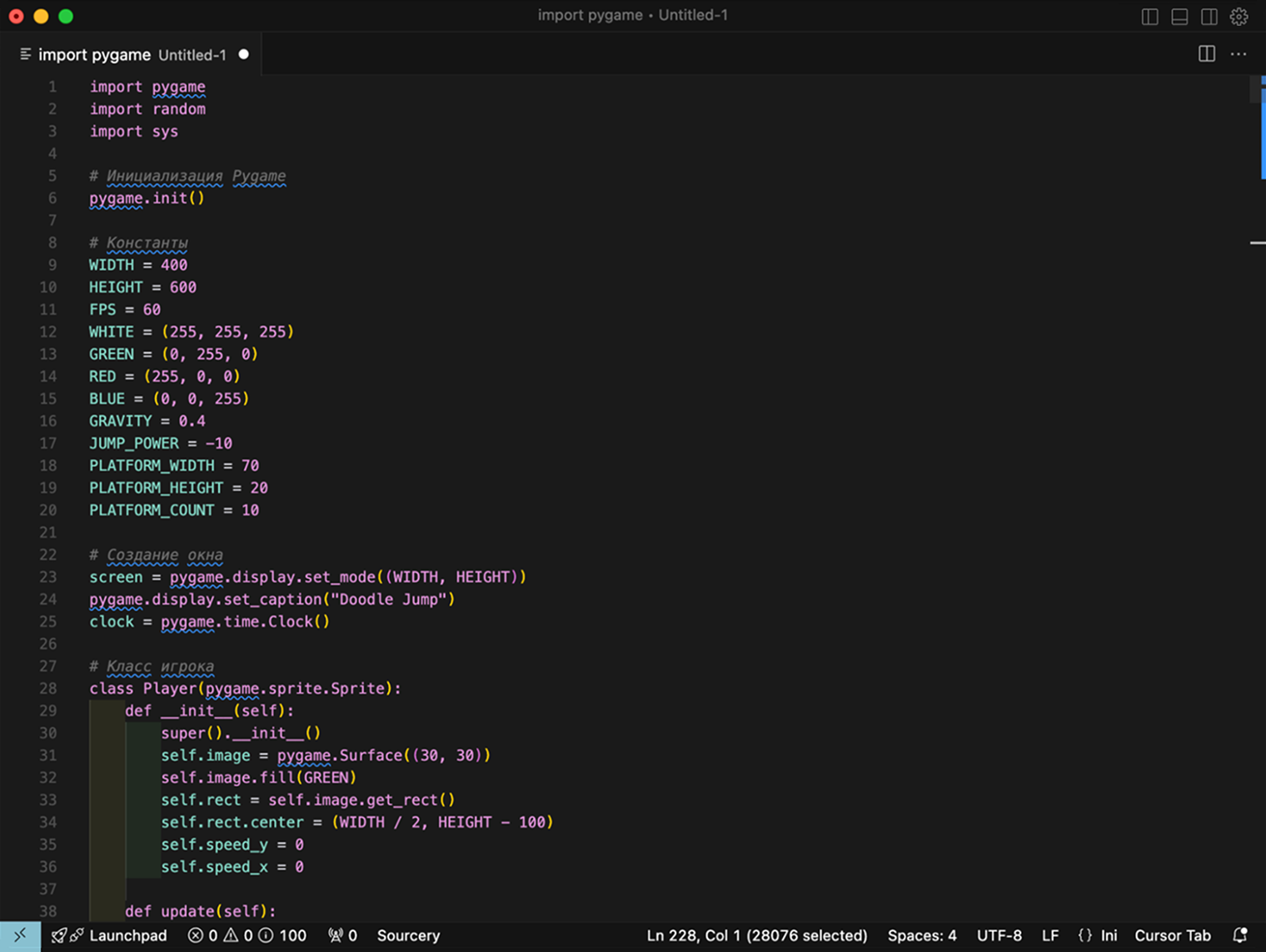
Task: Place cursor on 'WIDTH = 400' line
Action: coord(138,265)
